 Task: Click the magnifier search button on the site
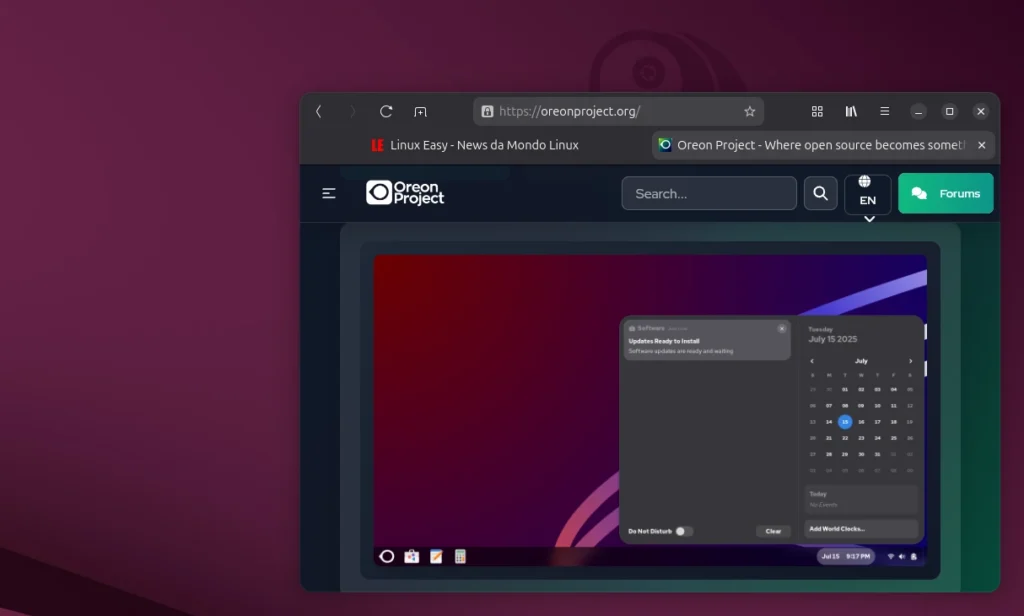820,194
